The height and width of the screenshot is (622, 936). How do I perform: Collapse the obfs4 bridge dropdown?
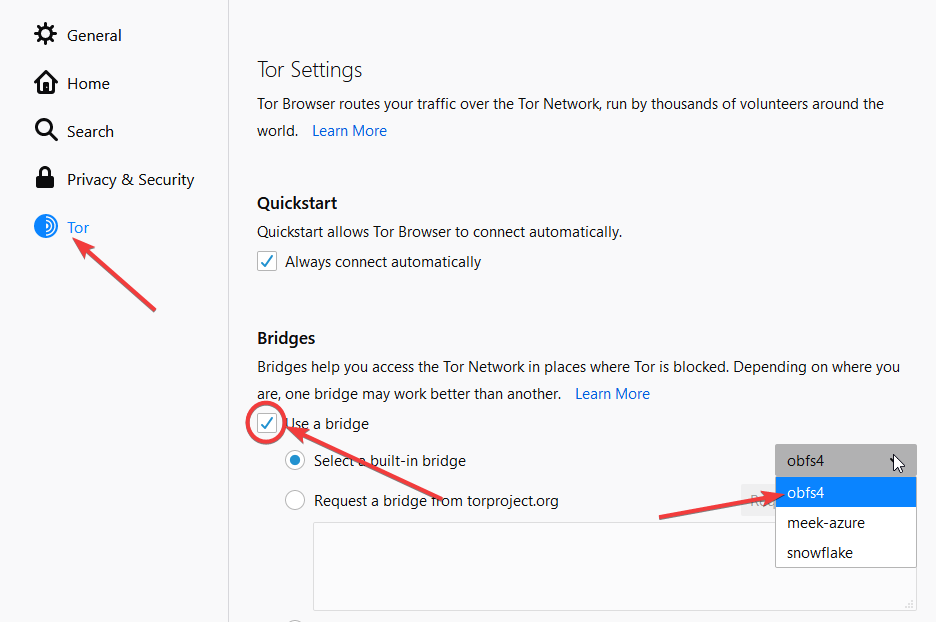pyautogui.click(x=845, y=461)
